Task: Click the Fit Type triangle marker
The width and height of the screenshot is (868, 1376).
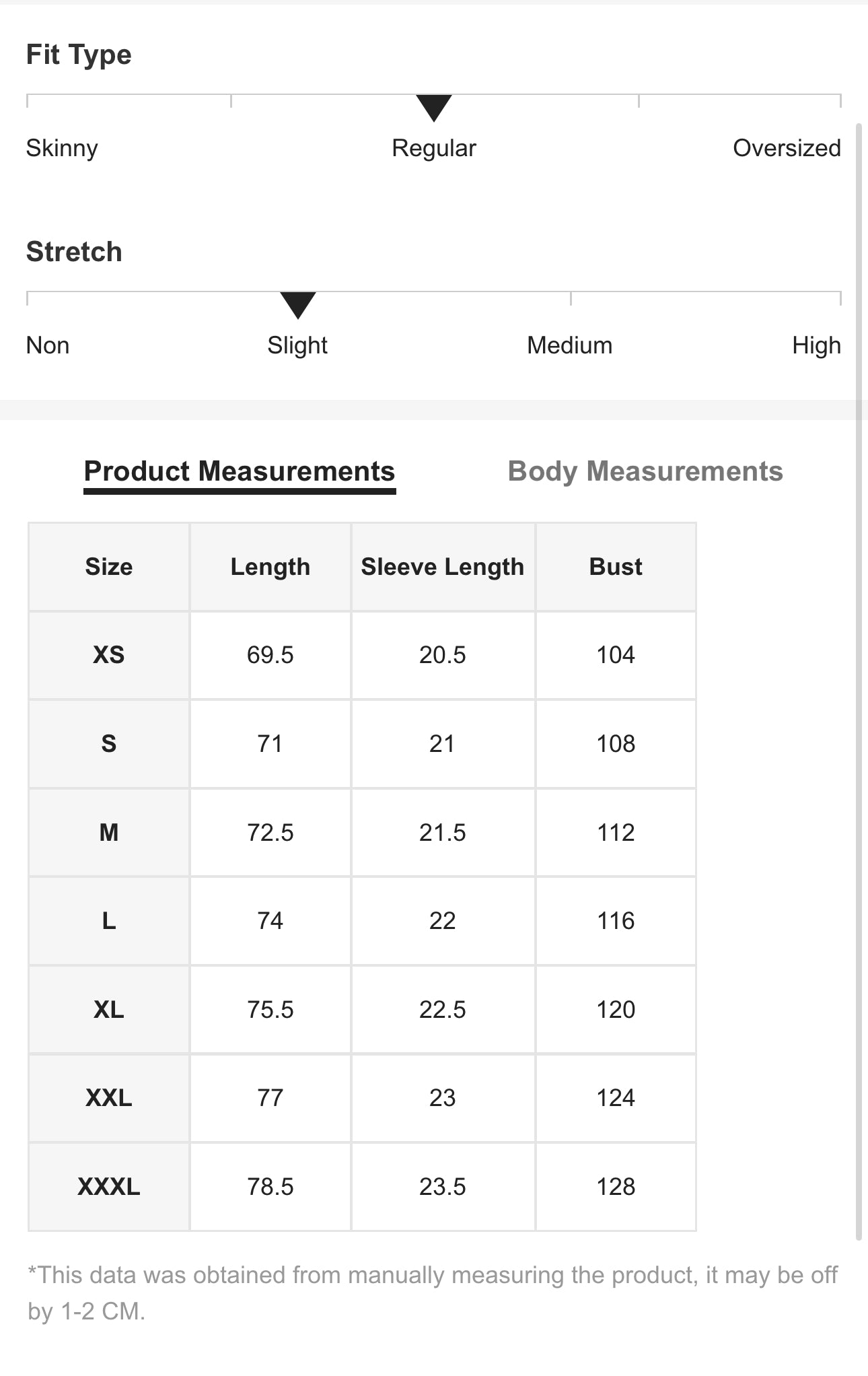Action: pos(433,107)
